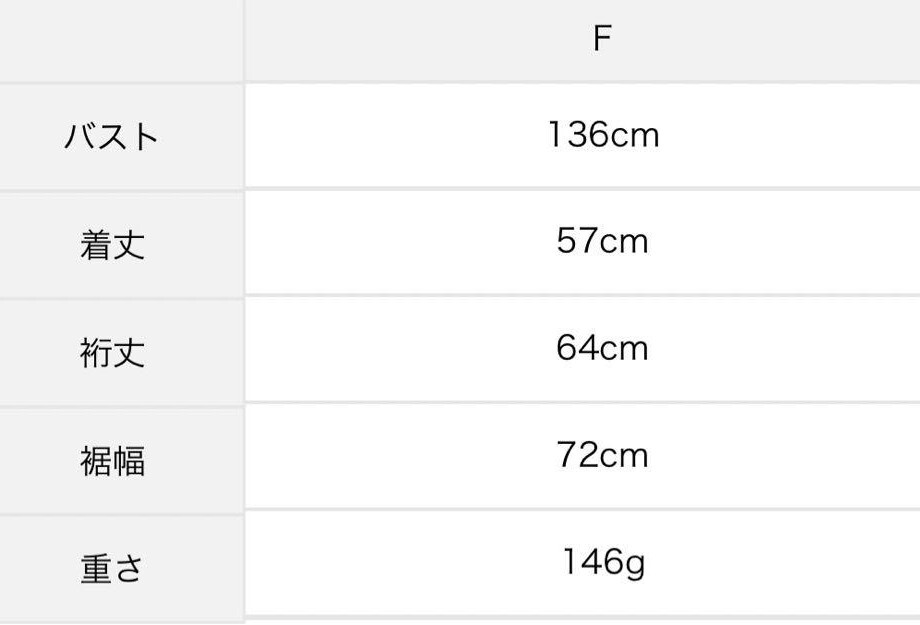Select the 着丈 row label
This screenshot has height=625, width=920.
(113, 245)
